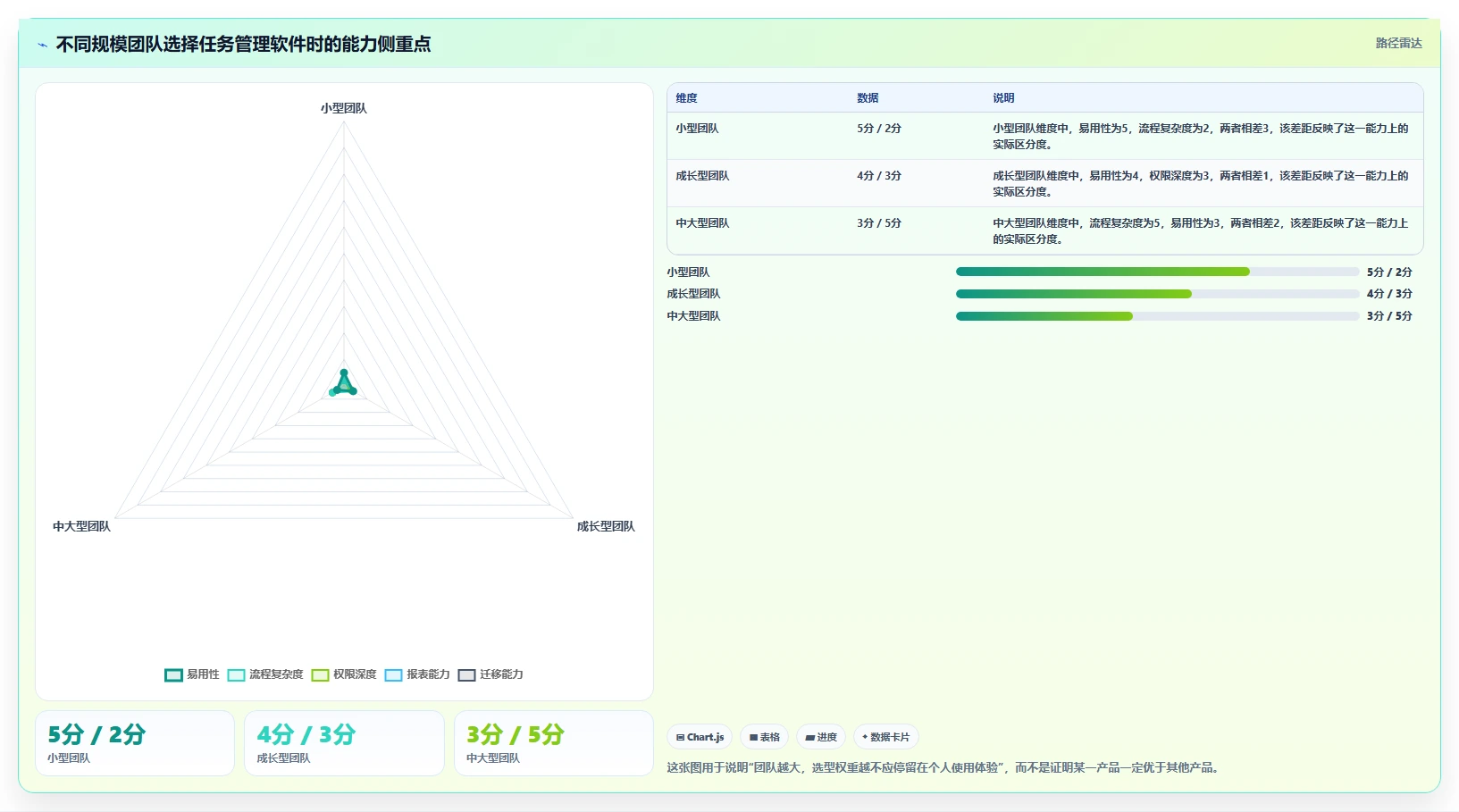Image resolution: width=1459 pixels, height=812 pixels.
Task: Click the 3分 / 5分 table data cell
Action: pyautogui.click(x=879, y=223)
